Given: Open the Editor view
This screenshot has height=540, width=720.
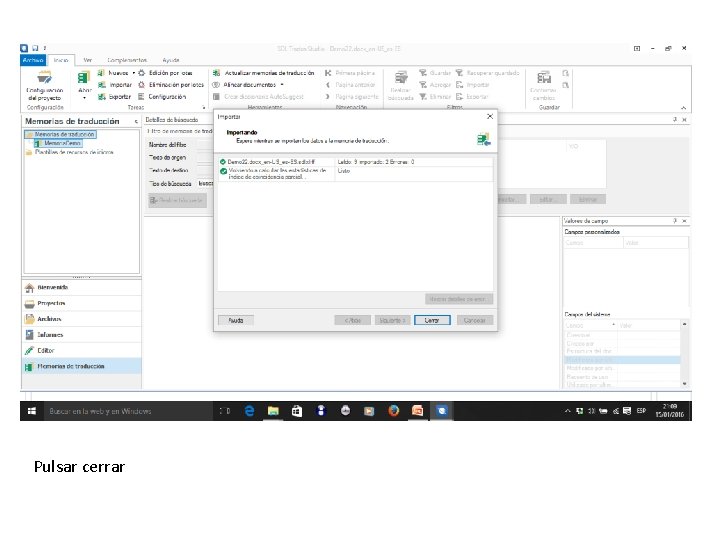Looking at the screenshot, I should click(81, 350).
